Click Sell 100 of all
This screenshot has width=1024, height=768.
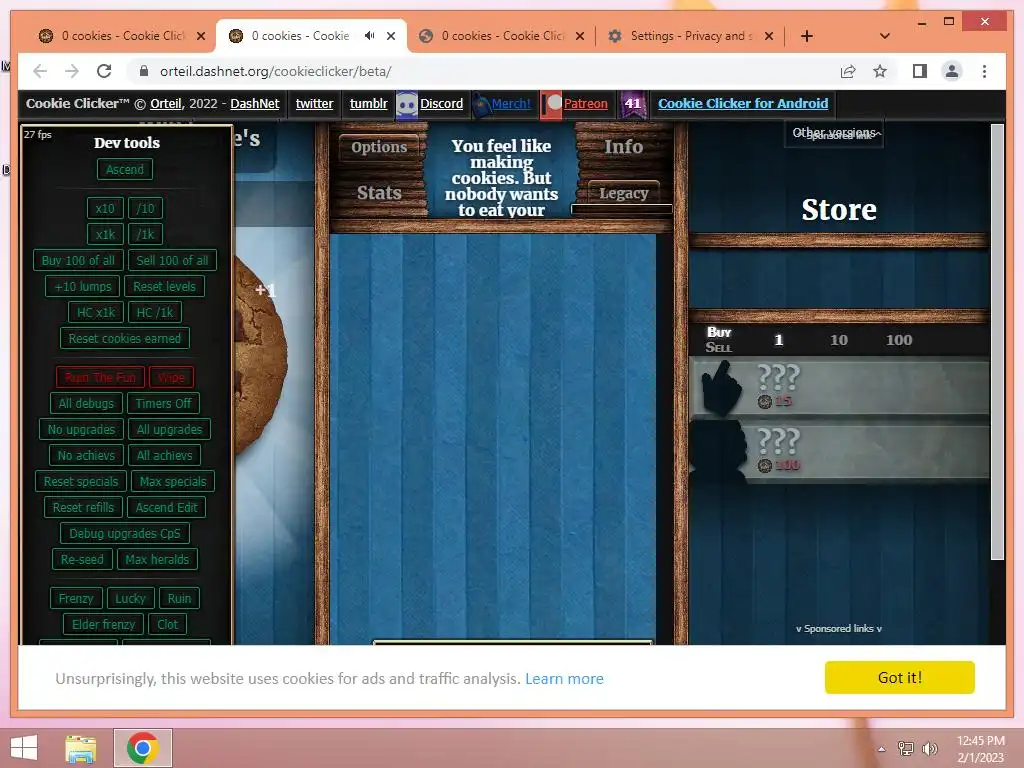tap(172, 260)
